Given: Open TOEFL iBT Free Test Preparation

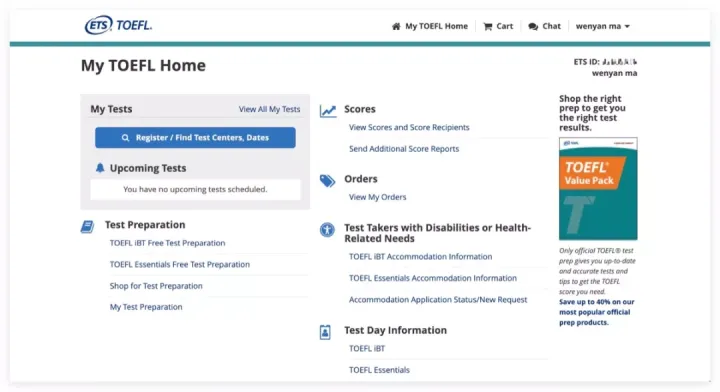Looking at the screenshot, I should (x=167, y=243).
